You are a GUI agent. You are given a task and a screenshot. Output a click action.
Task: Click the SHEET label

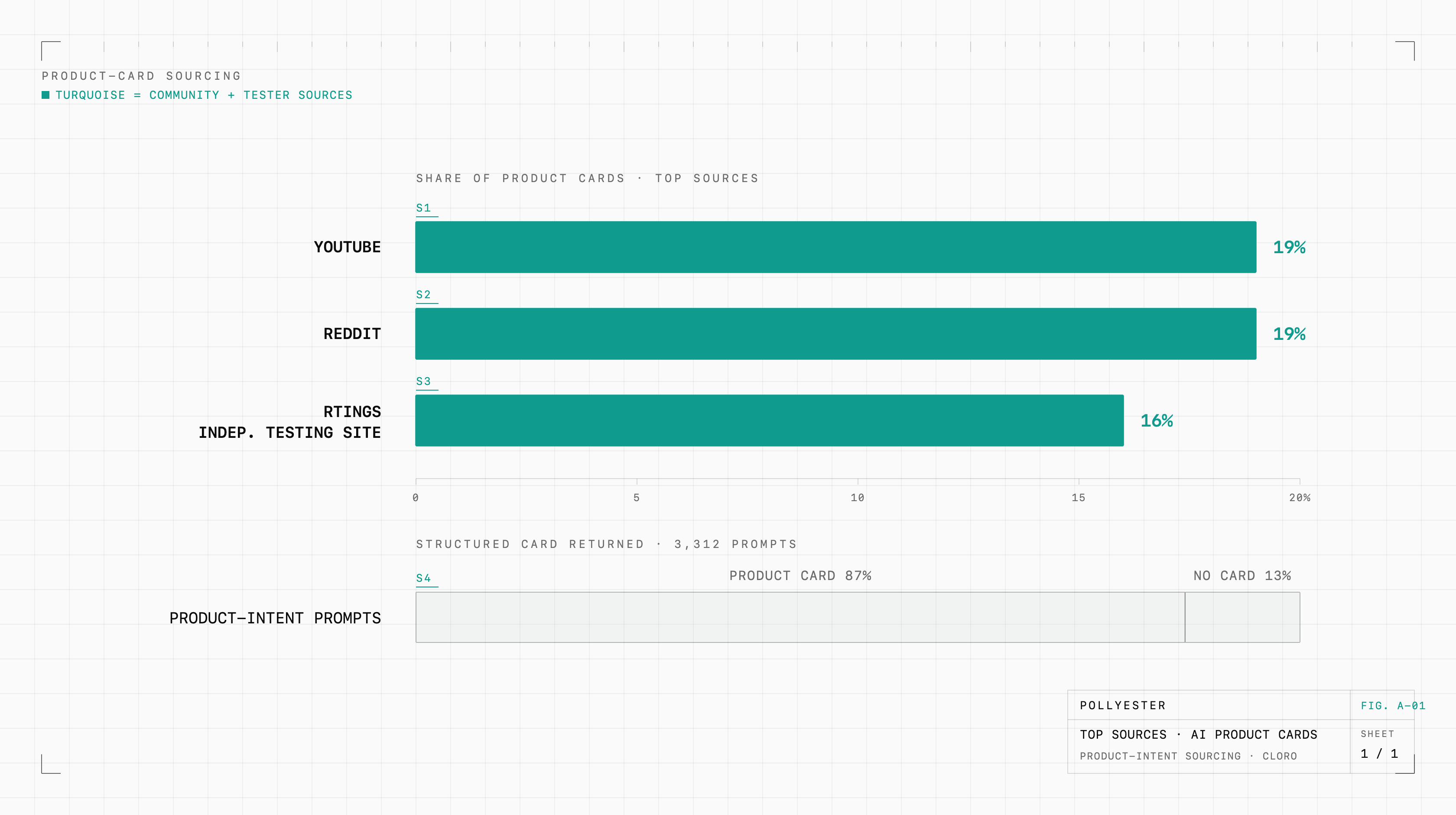(1378, 734)
